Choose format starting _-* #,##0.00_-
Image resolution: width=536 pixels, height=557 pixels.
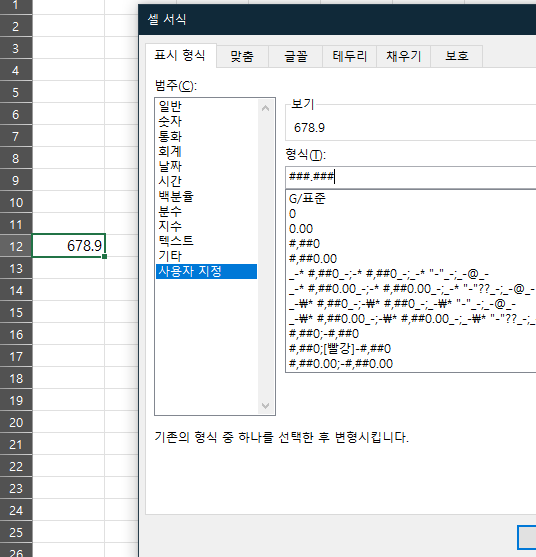412,289
